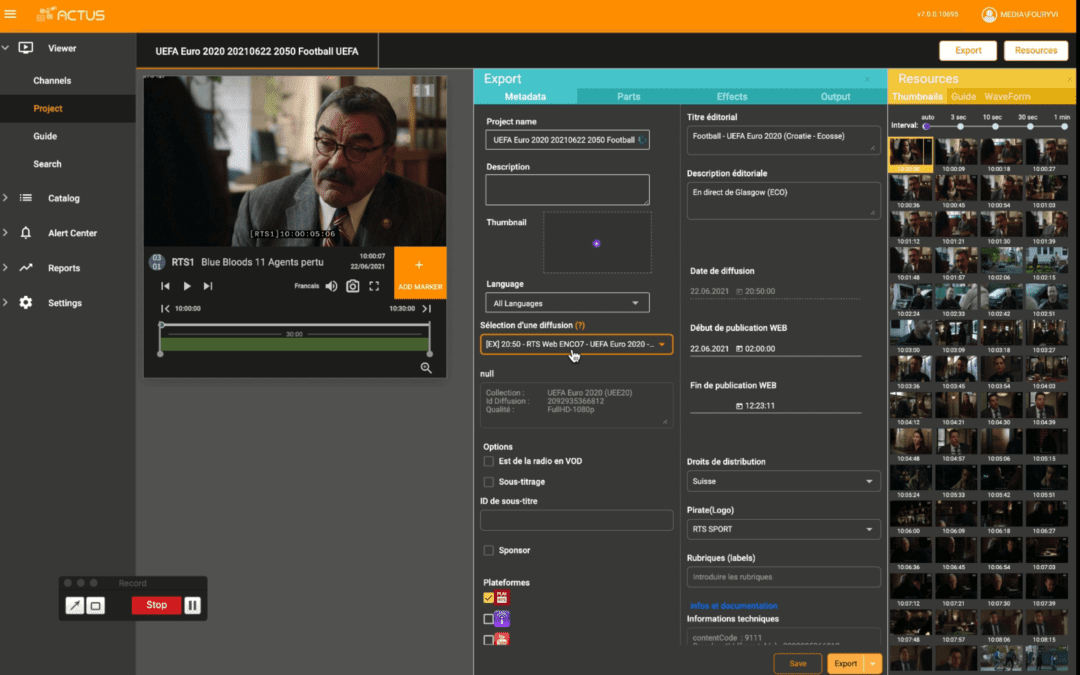Open Alert Center via the bell icon
Image resolution: width=1080 pixels, height=675 pixels.
[25, 233]
